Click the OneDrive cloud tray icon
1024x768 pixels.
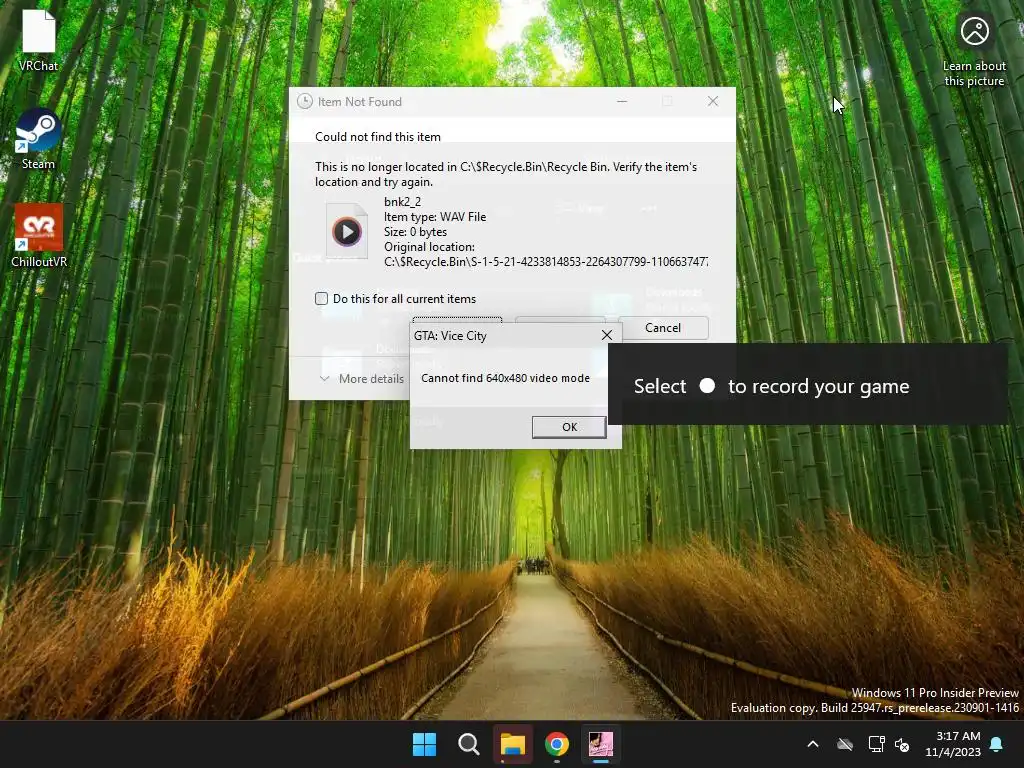point(845,744)
